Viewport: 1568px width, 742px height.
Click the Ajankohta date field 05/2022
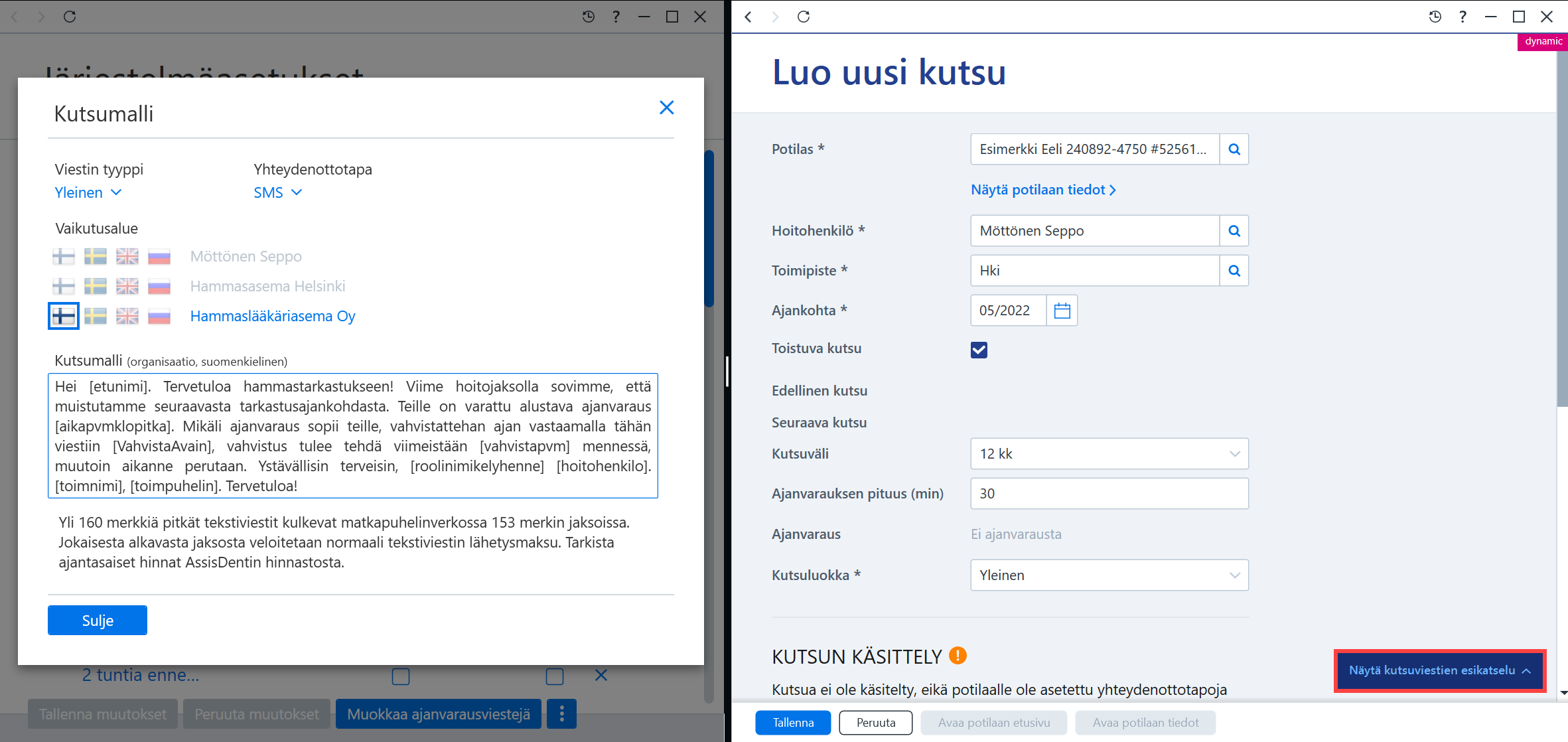(1009, 311)
